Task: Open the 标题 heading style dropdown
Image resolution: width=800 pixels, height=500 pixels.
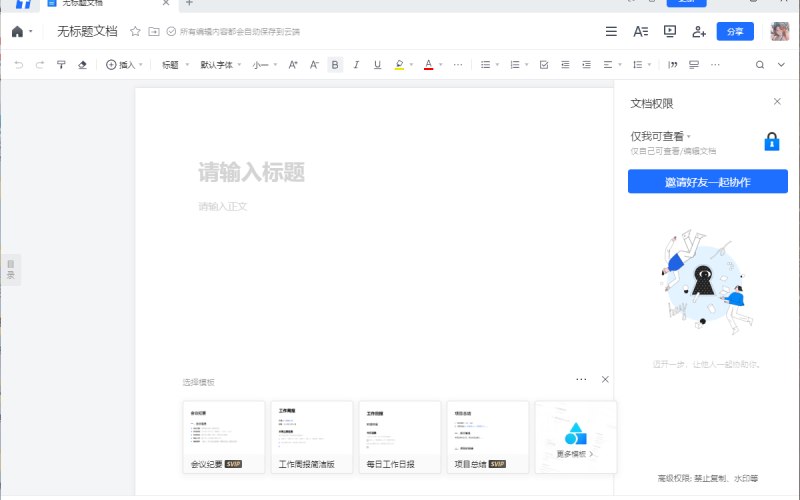Action: tap(175, 65)
